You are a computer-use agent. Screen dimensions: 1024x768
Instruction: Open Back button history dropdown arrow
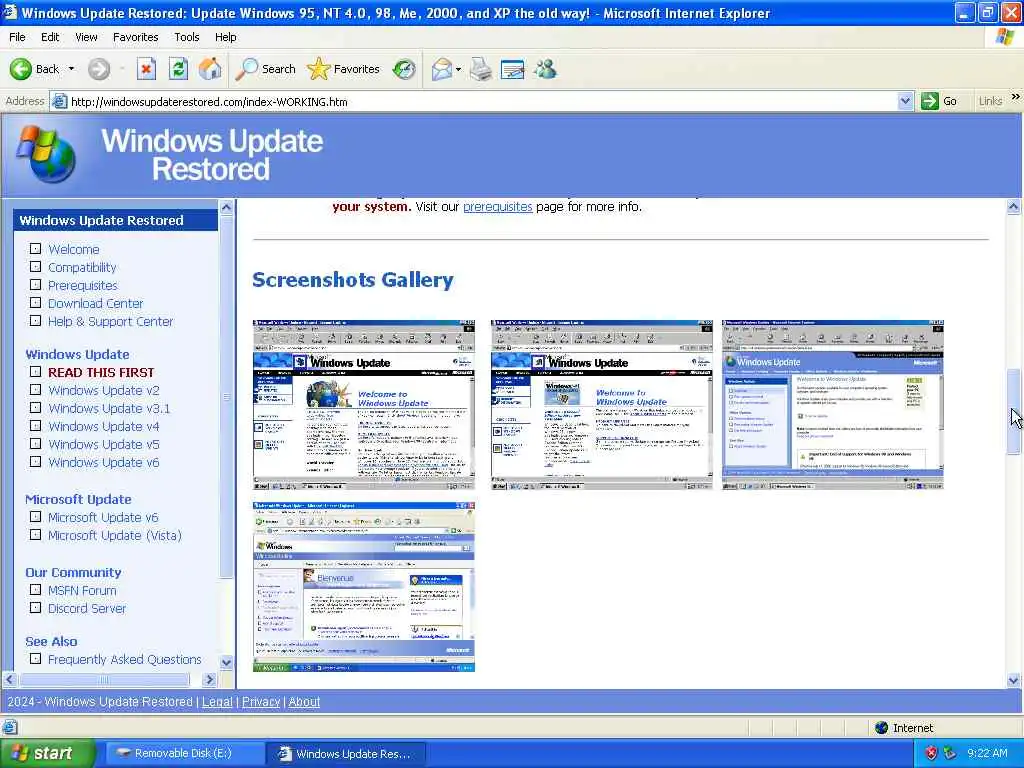[x=71, y=69]
